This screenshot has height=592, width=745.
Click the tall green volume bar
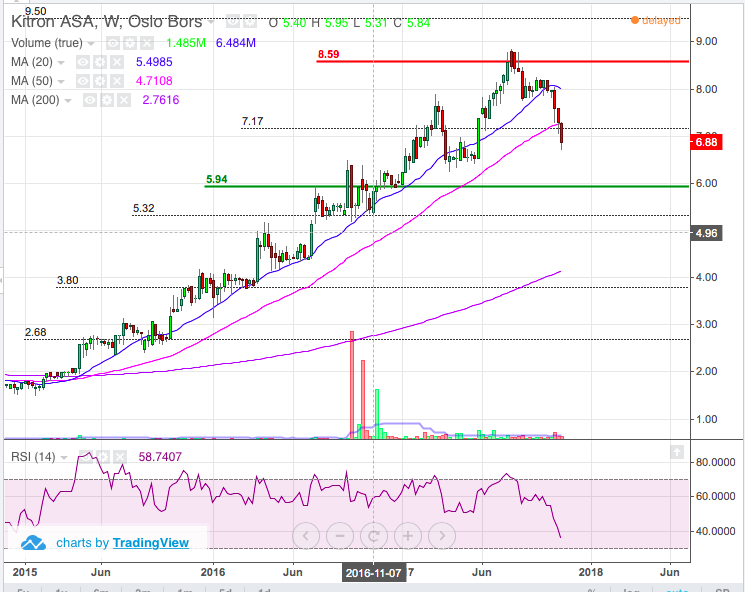[x=377, y=414]
